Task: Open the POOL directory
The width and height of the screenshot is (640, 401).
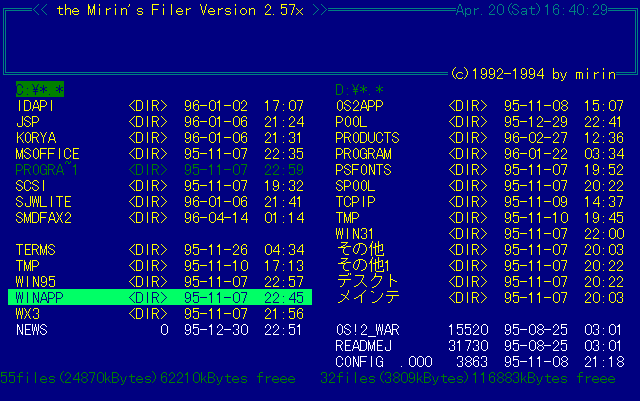Action: tap(480, 122)
